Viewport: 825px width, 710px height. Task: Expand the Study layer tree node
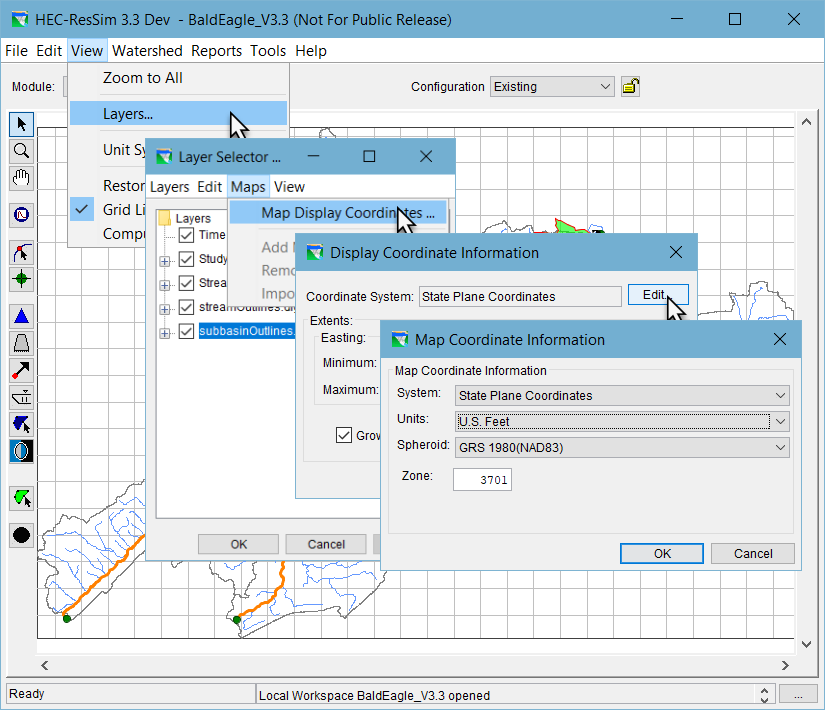165,261
